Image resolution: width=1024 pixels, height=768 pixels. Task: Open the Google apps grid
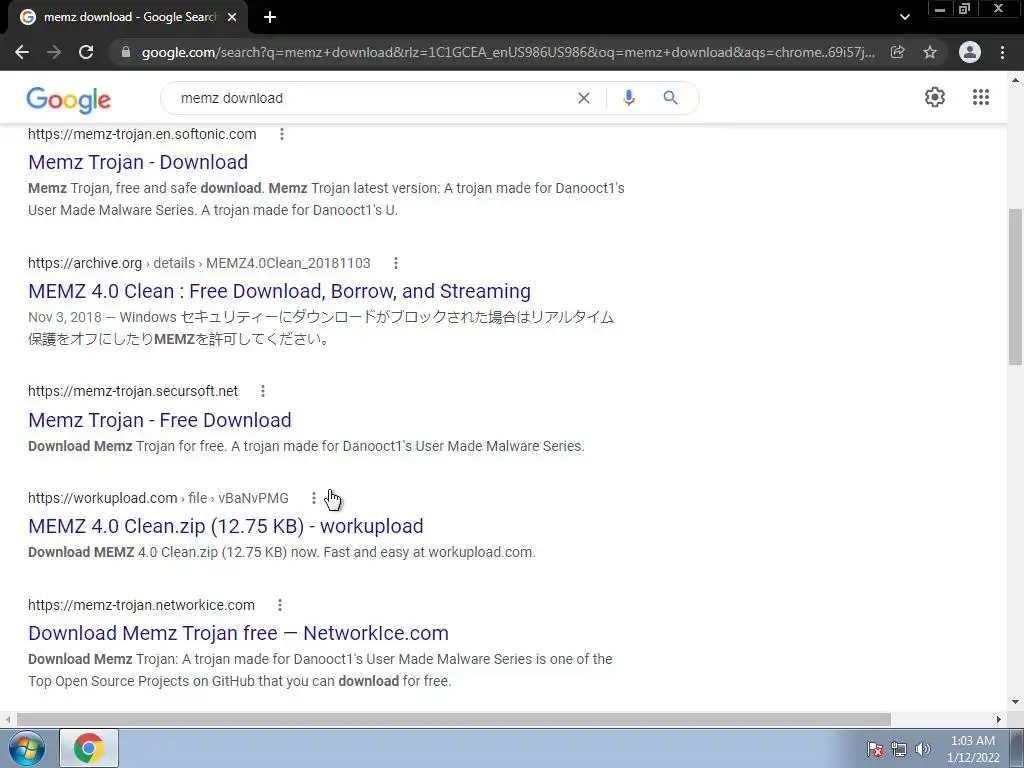point(980,97)
